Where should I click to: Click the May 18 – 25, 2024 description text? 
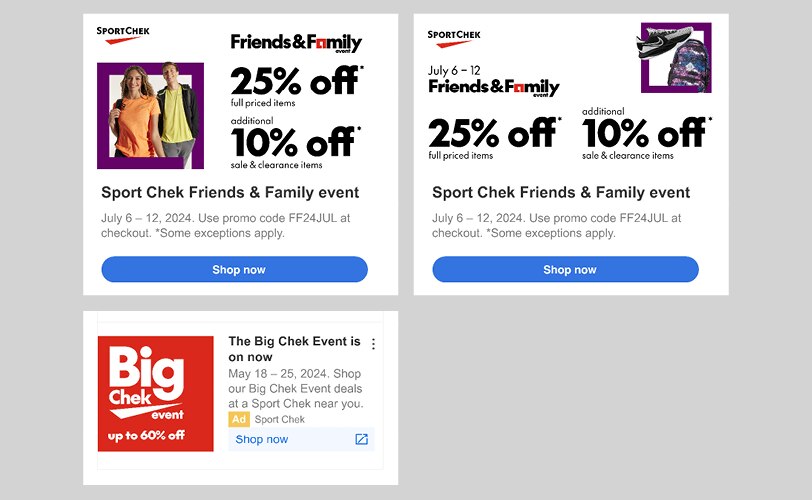pos(295,389)
